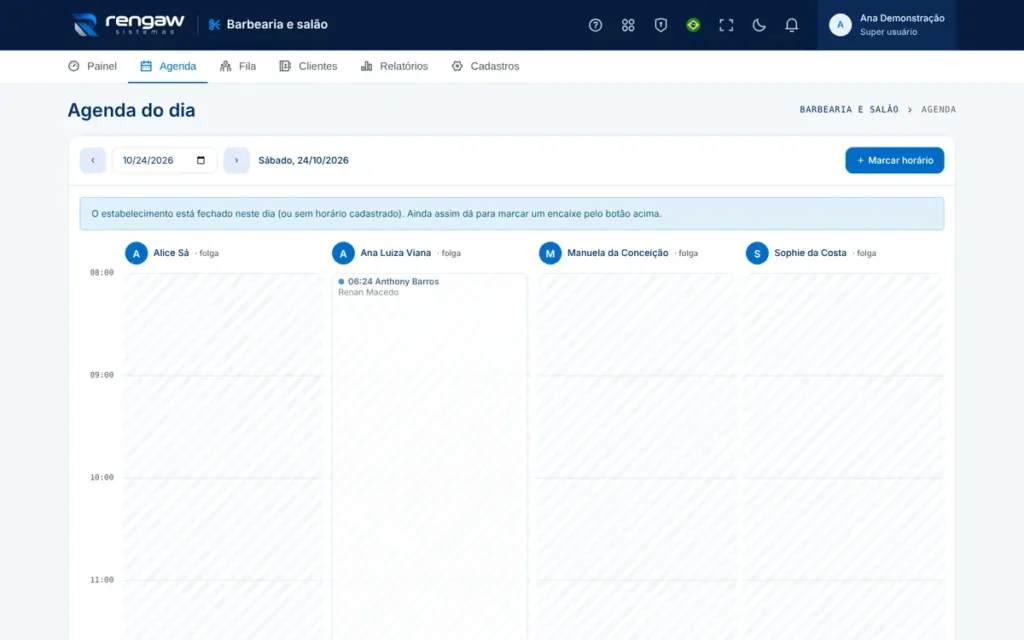Click Manuela da Conceição avatar
Screen dimensions: 1024x640
point(550,253)
